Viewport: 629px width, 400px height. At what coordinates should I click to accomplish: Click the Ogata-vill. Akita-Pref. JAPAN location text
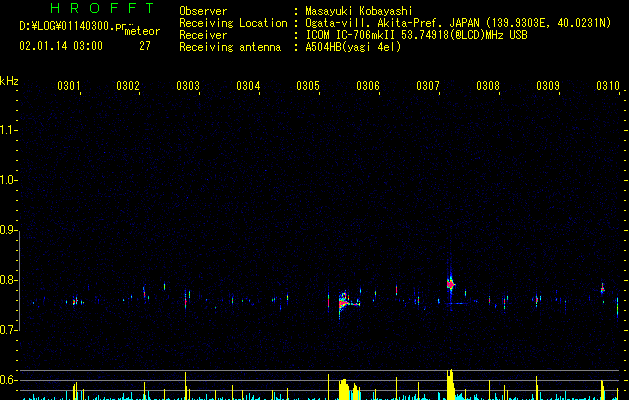pyautogui.click(x=458, y=23)
